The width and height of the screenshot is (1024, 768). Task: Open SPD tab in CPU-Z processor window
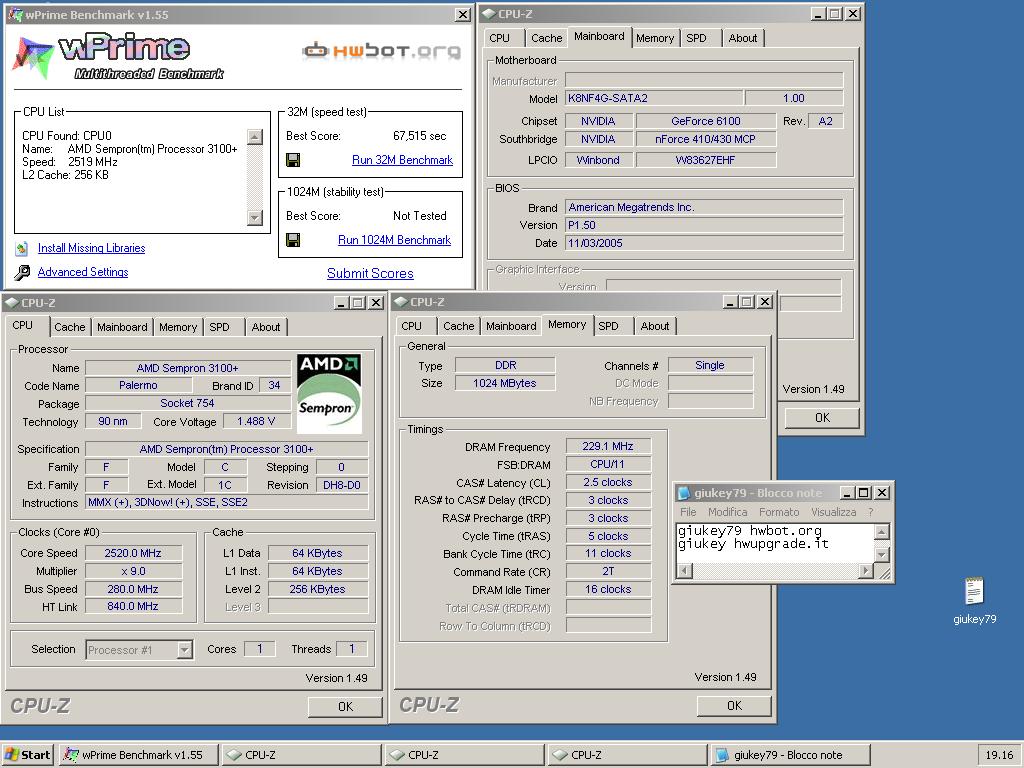[219, 327]
